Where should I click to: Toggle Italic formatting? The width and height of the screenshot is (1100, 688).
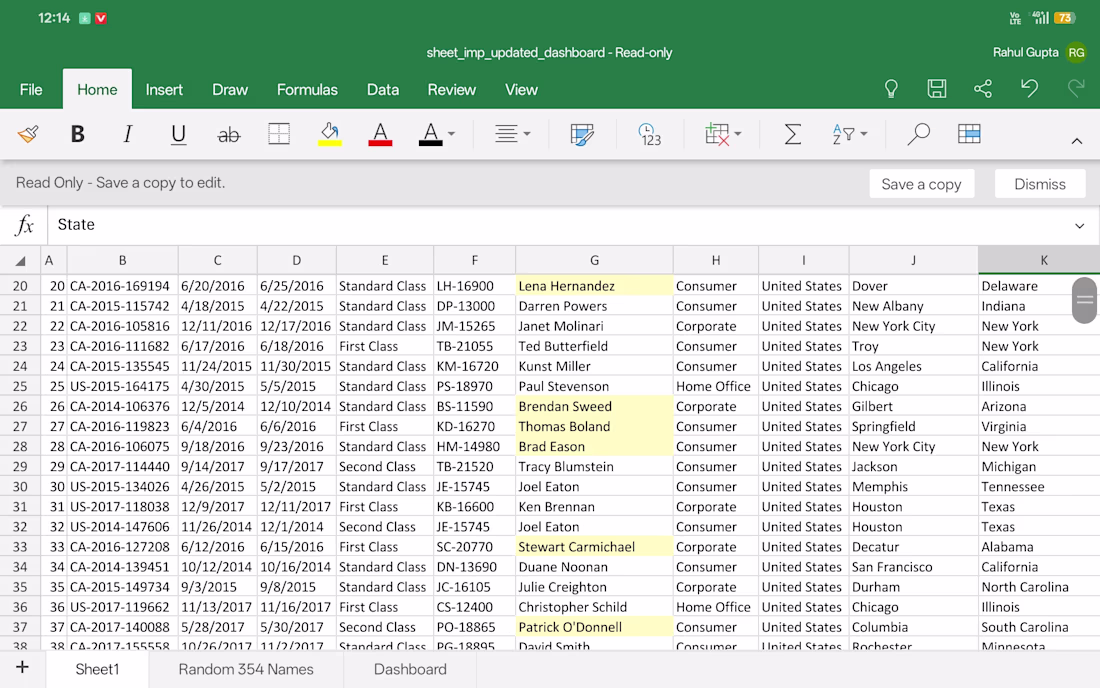click(128, 134)
